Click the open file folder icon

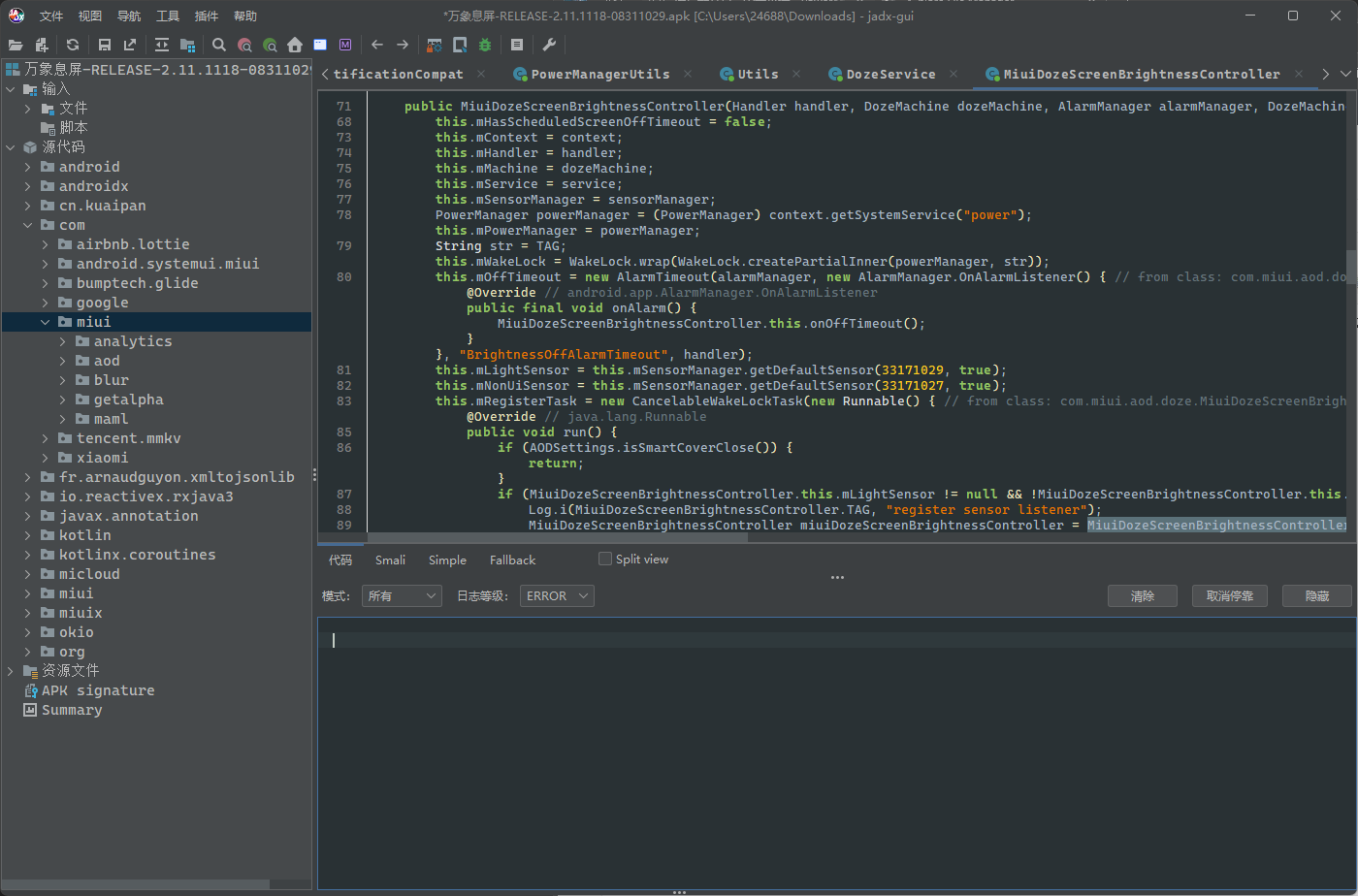click(16, 45)
